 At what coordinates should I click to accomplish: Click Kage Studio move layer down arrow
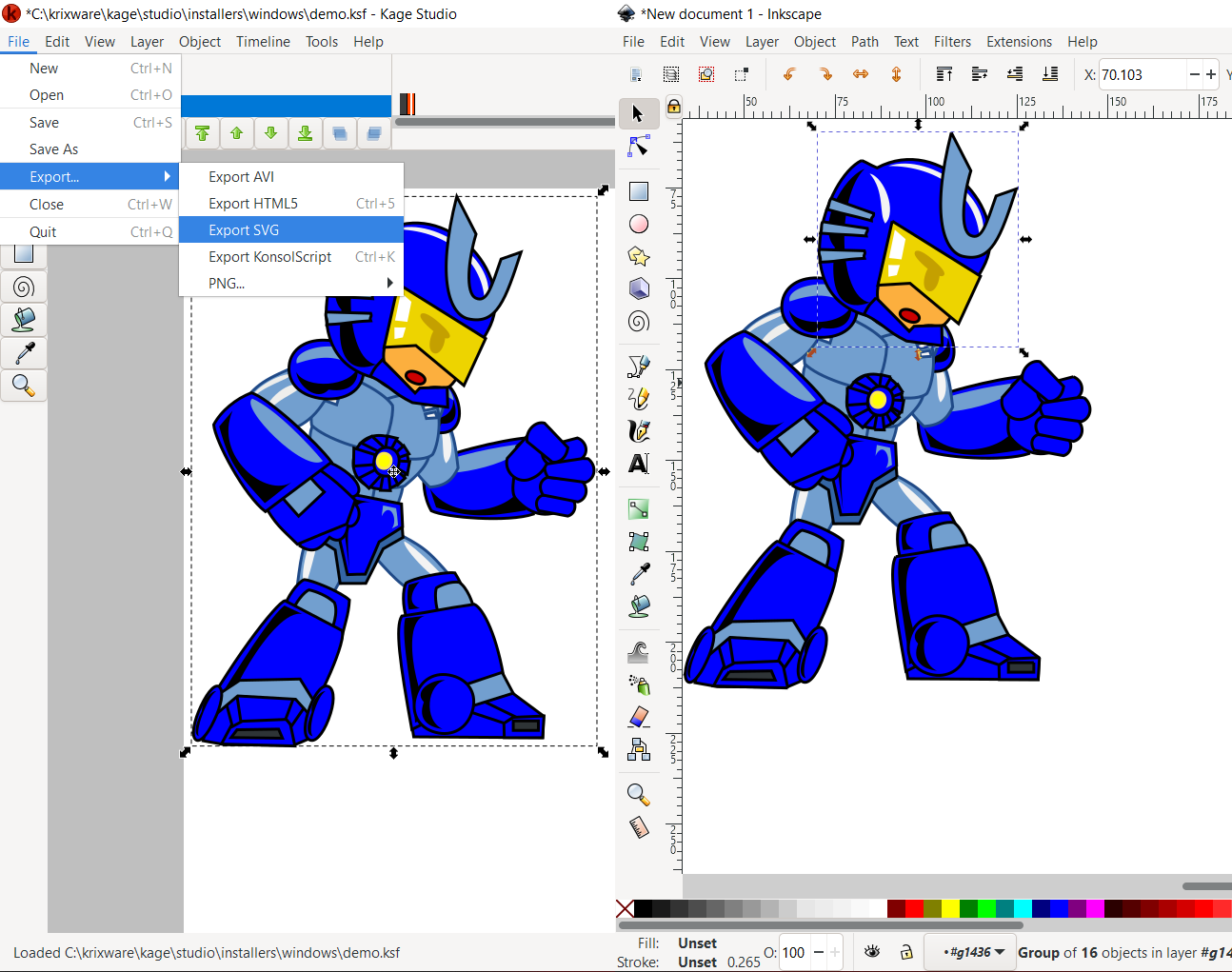click(270, 134)
